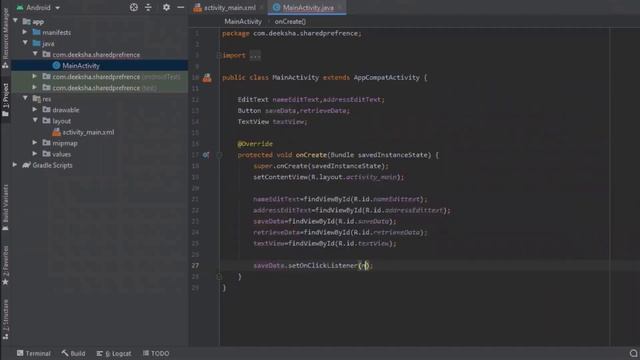Open the Terminal tool window

[x=33, y=353]
